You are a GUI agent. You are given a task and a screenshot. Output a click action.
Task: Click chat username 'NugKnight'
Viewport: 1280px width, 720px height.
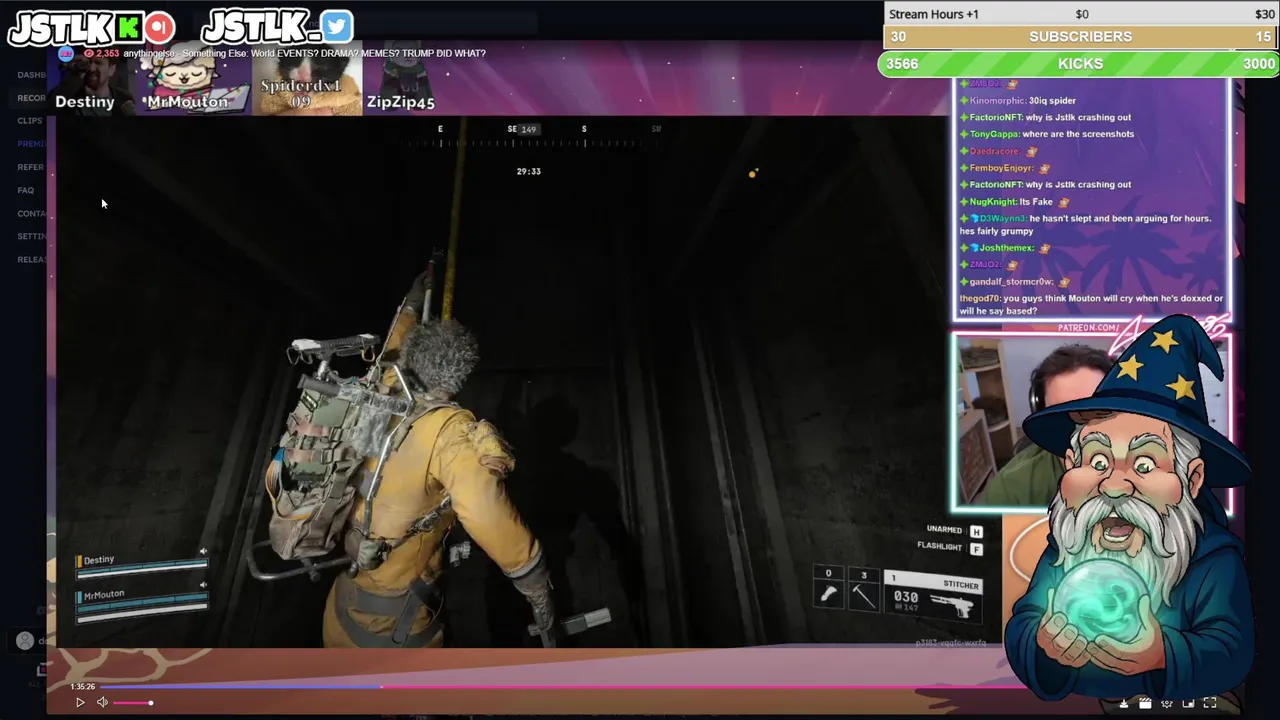click(x=992, y=201)
